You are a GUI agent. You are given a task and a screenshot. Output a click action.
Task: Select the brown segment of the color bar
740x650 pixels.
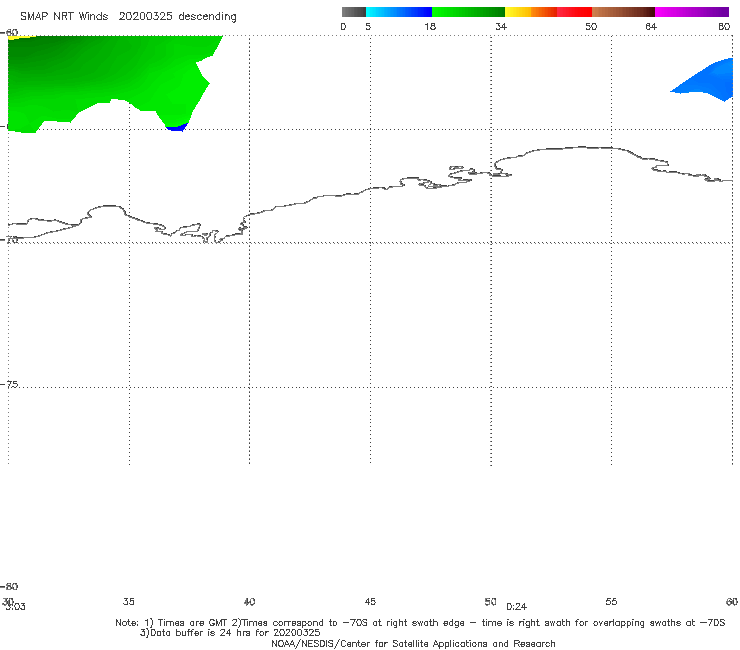click(x=623, y=12)
